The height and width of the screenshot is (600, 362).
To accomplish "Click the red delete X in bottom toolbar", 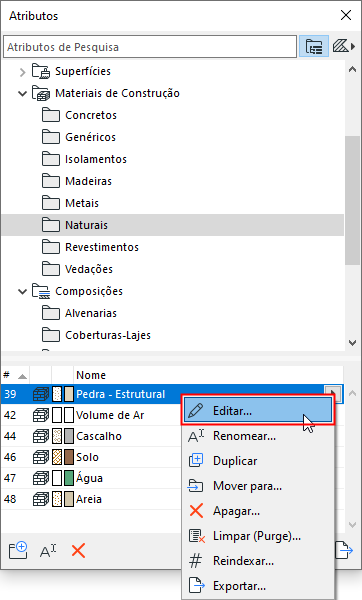I will (x=78, y=551).
